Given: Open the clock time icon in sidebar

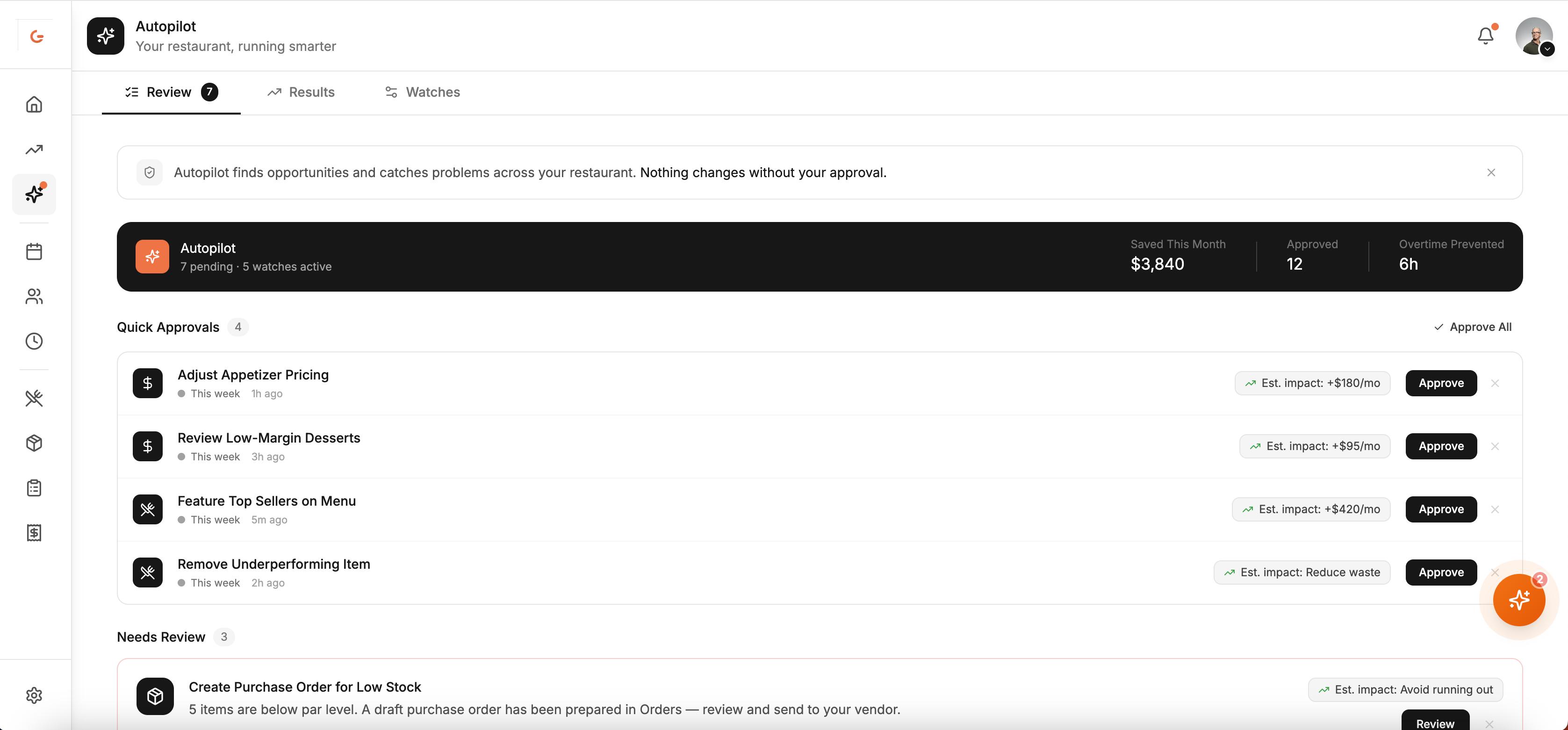Looking at the screenshot, I should coord(34,341).
